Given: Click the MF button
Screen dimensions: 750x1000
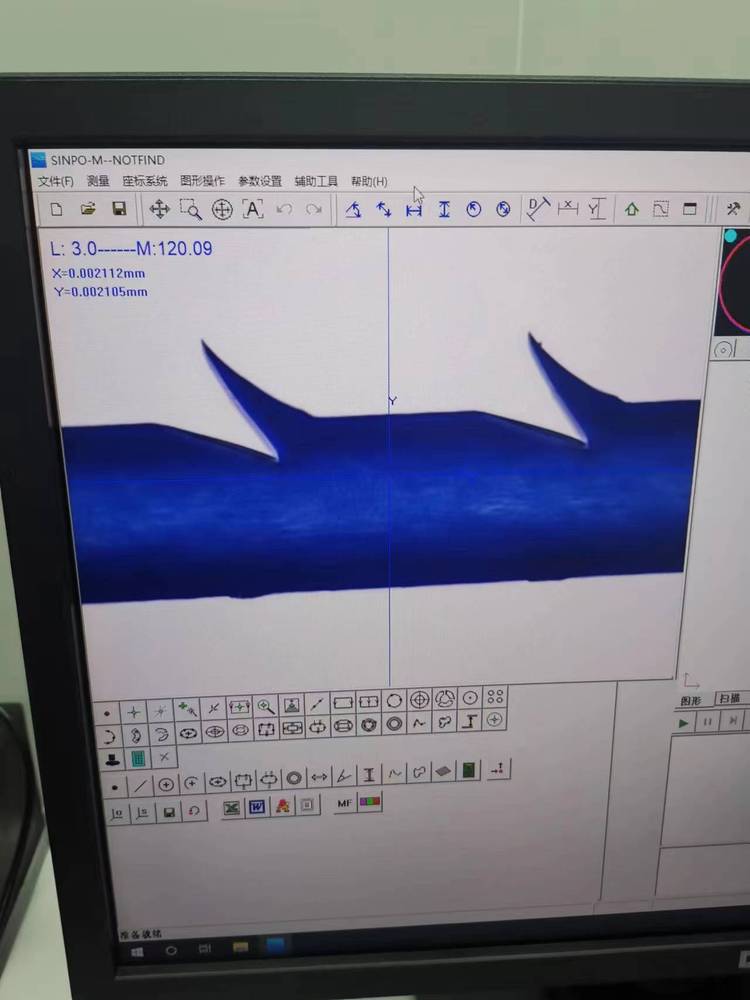Looking at the screenshot, I should [344, 804].
